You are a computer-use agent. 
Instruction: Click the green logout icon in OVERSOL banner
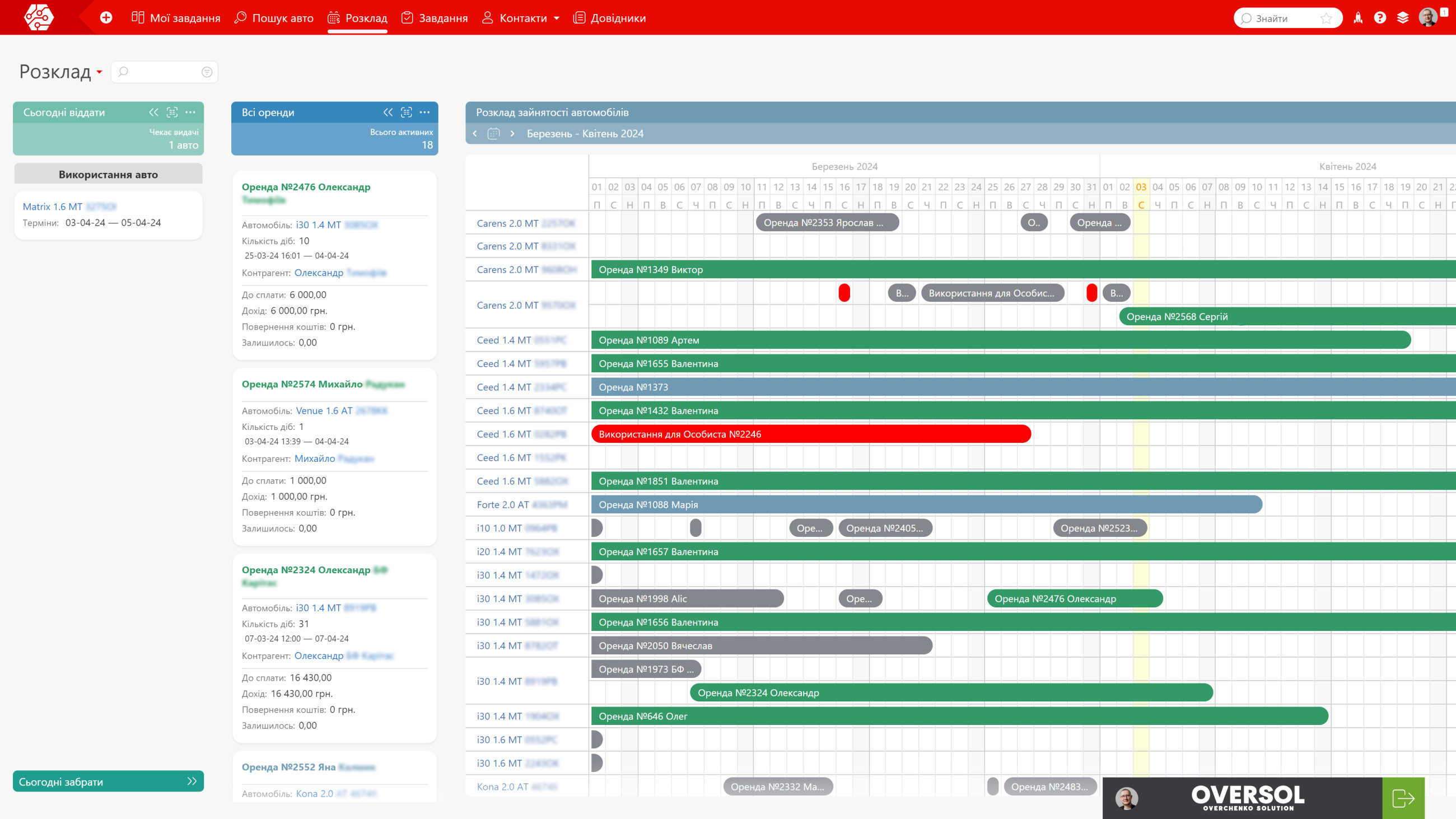click(1403, 798)
